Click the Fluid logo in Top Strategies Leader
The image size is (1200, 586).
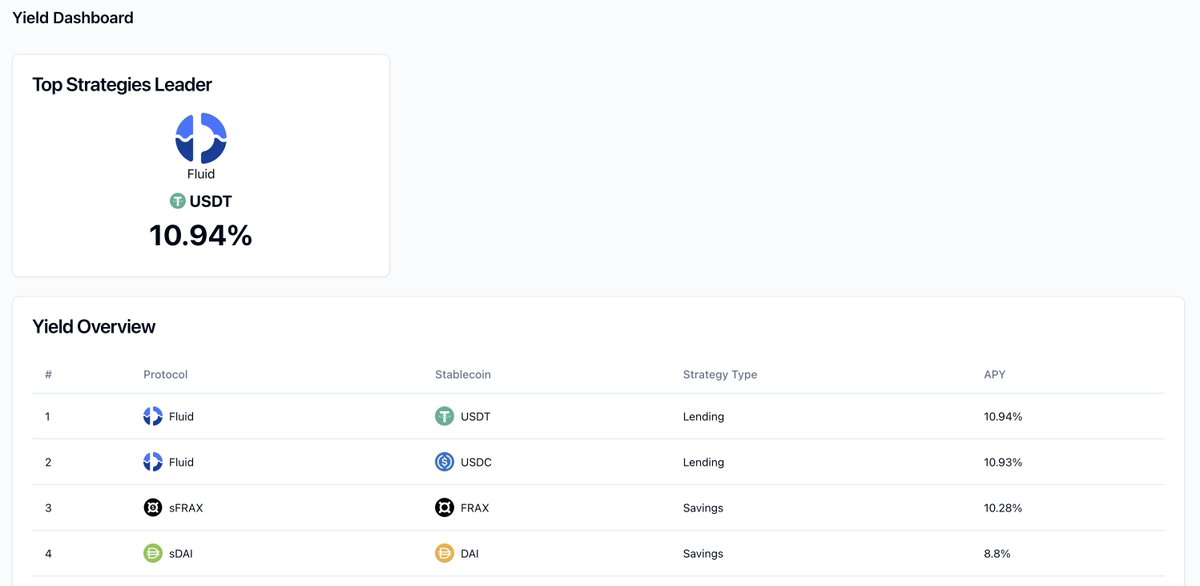(x=201, y=137)
